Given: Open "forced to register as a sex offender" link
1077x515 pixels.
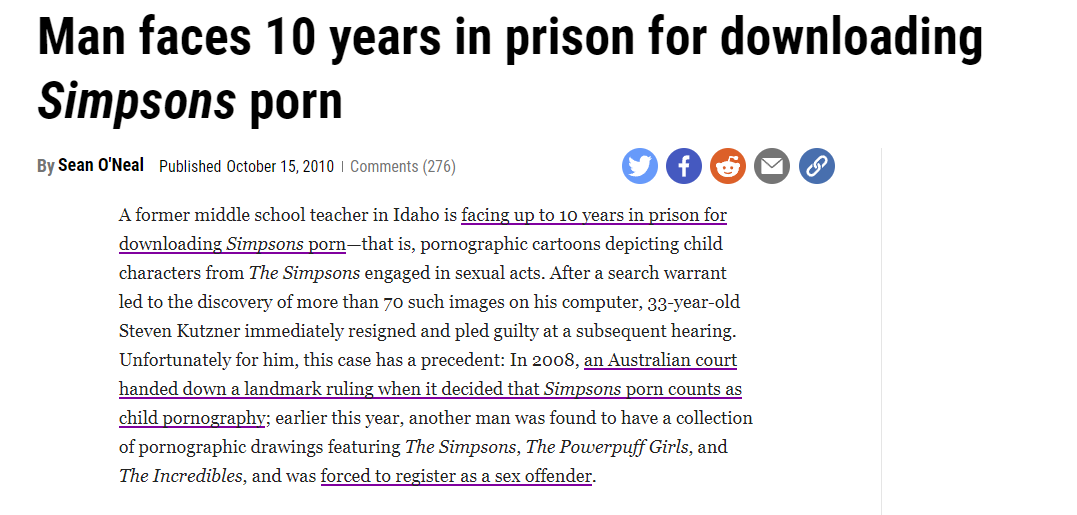Looking at the screenshot, I should [456, 475].
